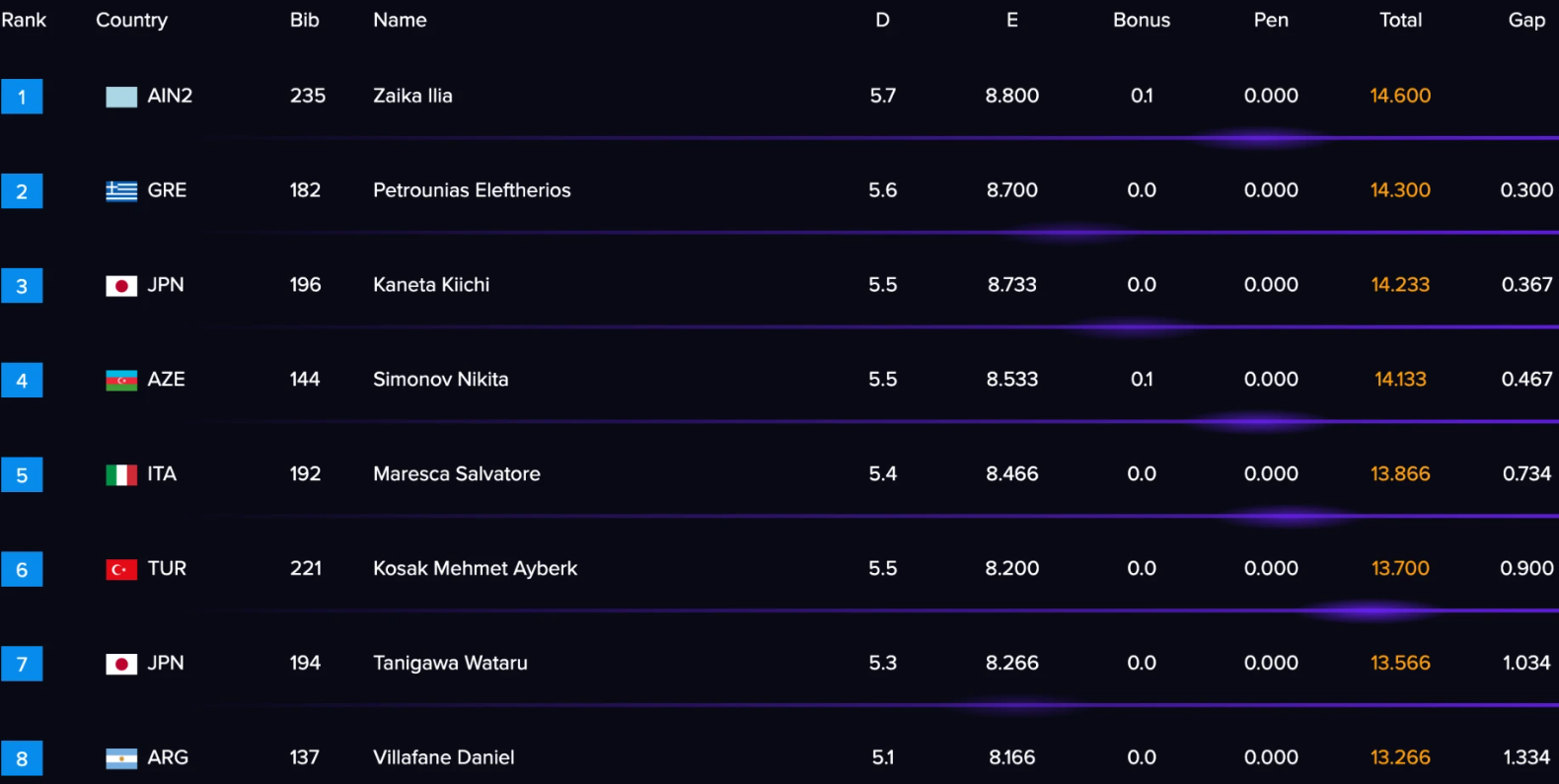Sort by the Total column header

1400,20
